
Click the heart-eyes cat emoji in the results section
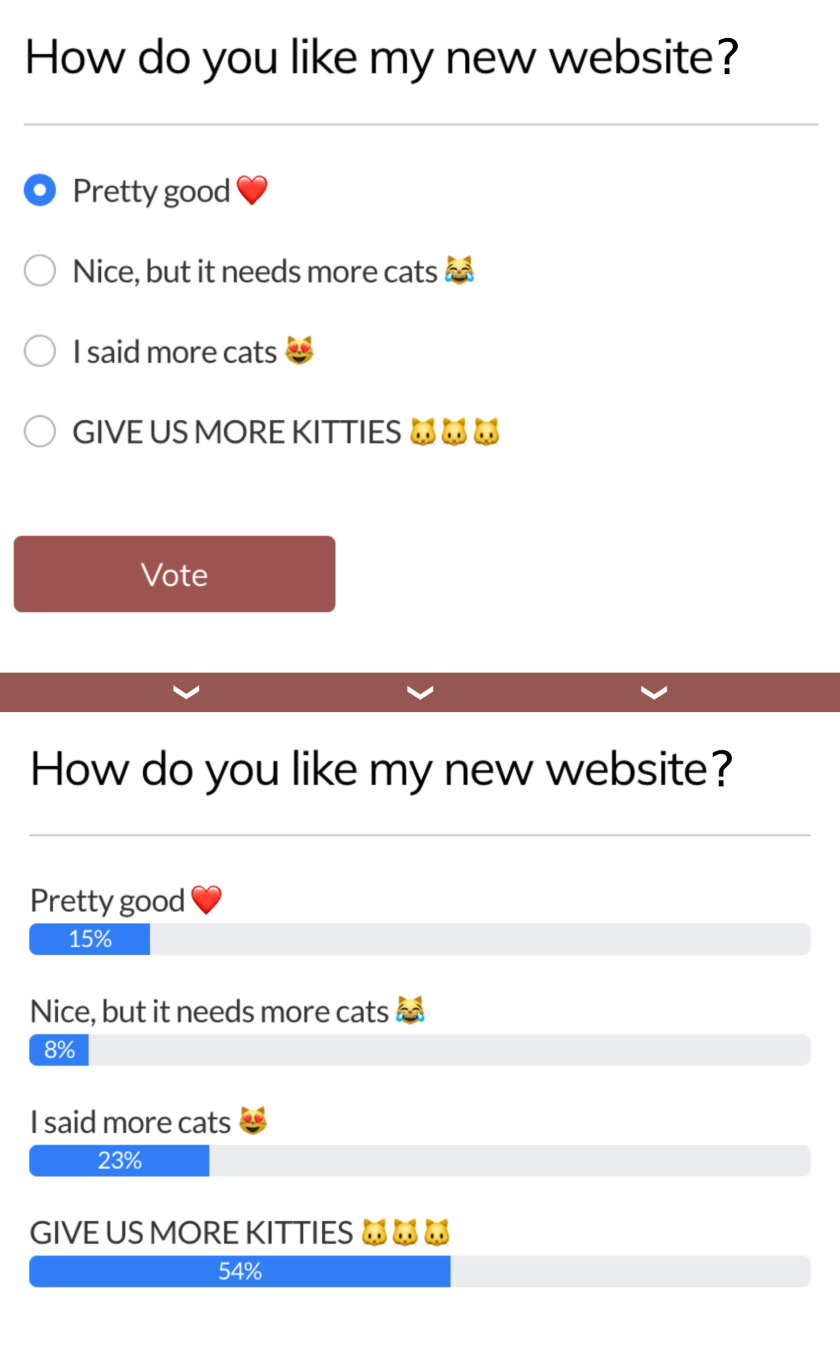[253, 1122]
